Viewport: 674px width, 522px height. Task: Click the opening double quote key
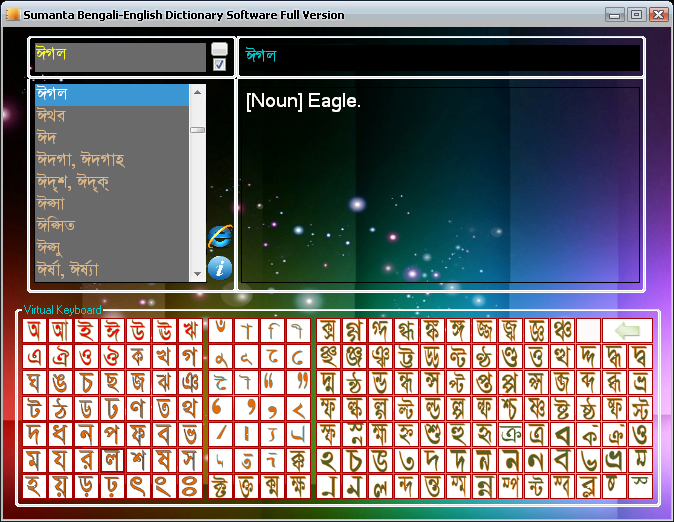pos(273,383)
